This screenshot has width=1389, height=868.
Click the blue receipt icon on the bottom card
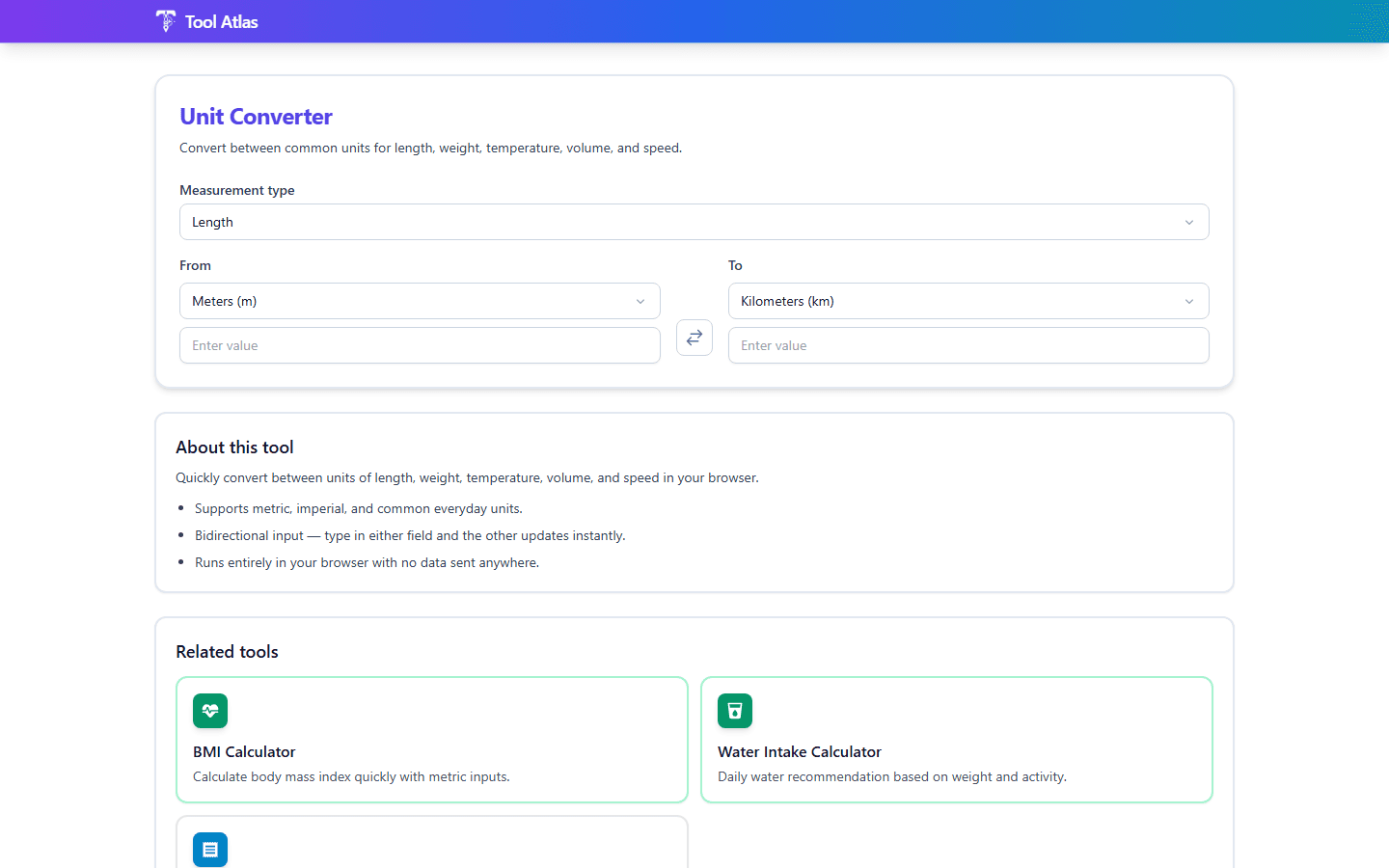210,850
